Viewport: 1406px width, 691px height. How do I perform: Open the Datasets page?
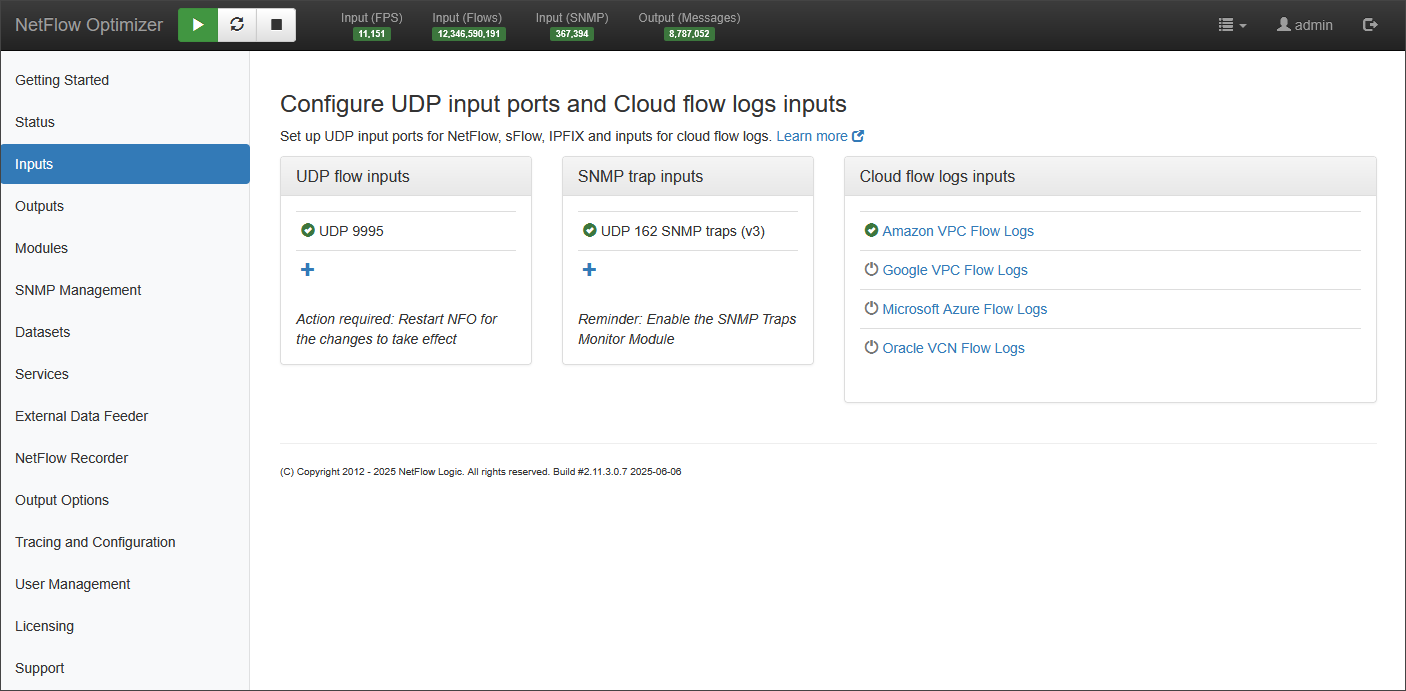point(125,332)
